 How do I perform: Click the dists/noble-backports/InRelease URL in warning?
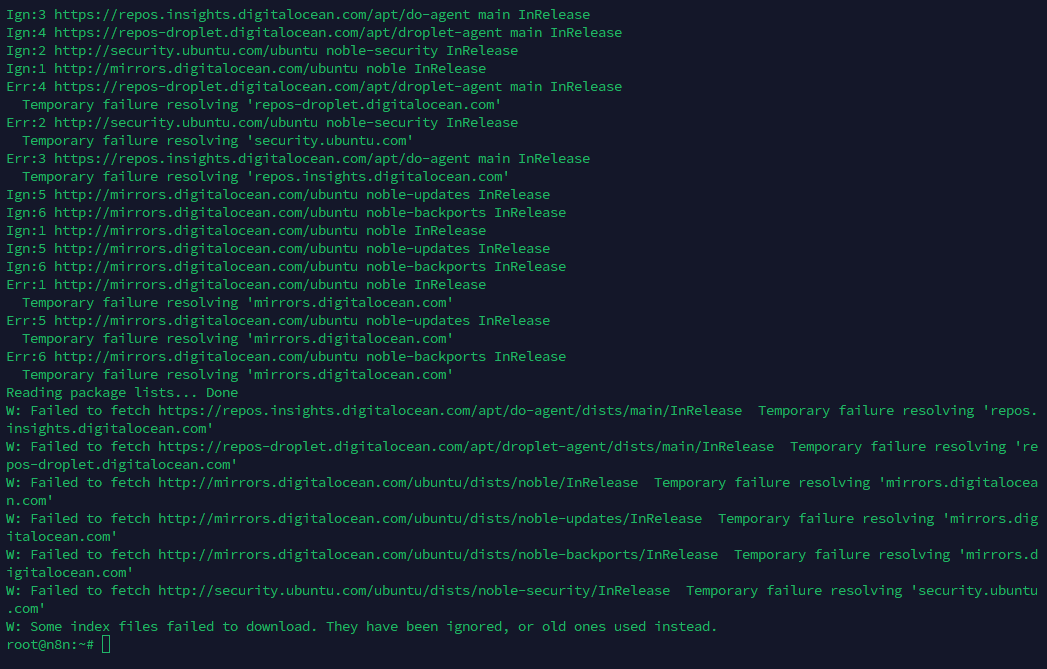(x=438, y=555)
